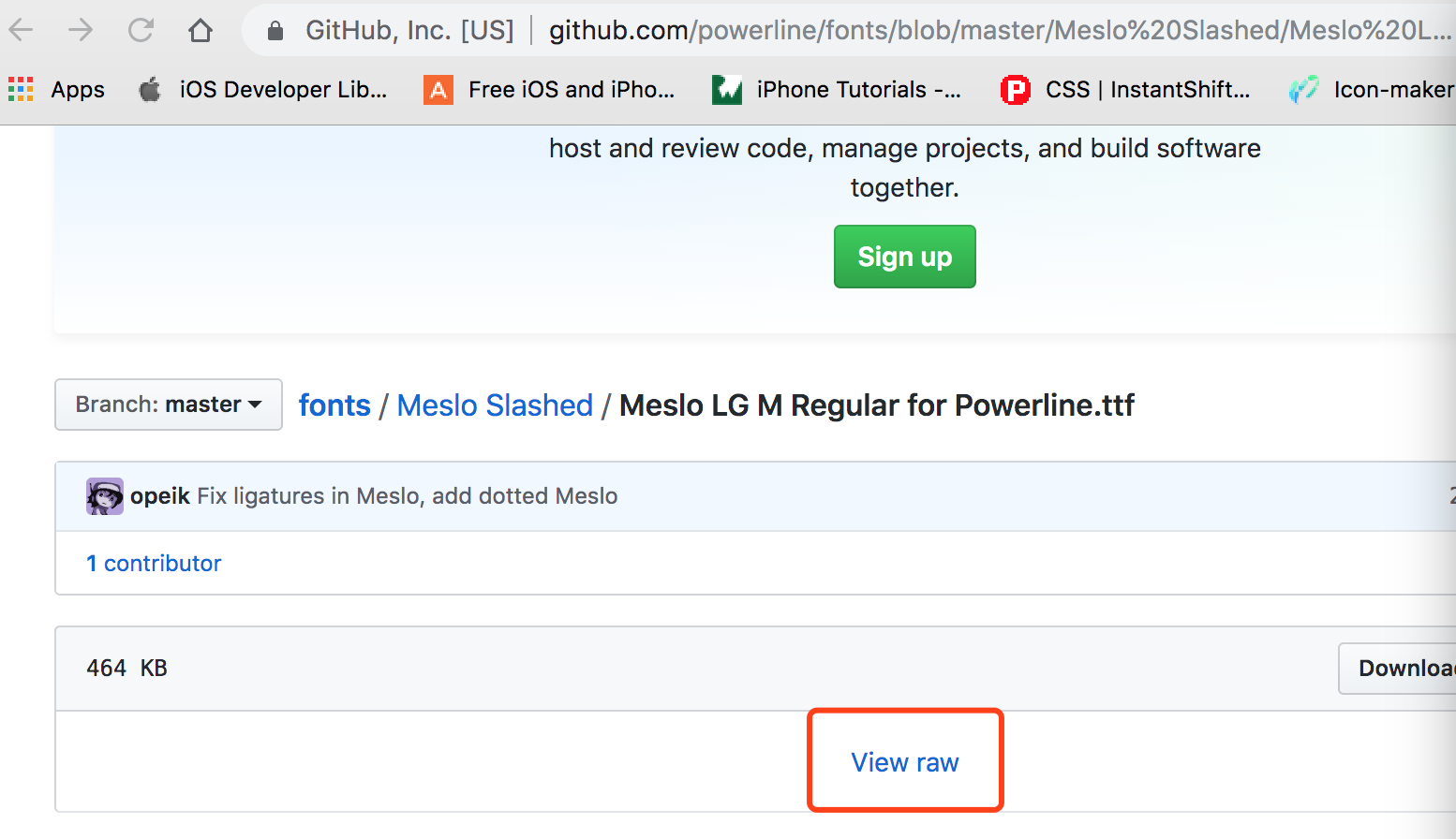Click the browser back arrow
The height and width of the screenshot is (839, 1456).
pos(21,31)
